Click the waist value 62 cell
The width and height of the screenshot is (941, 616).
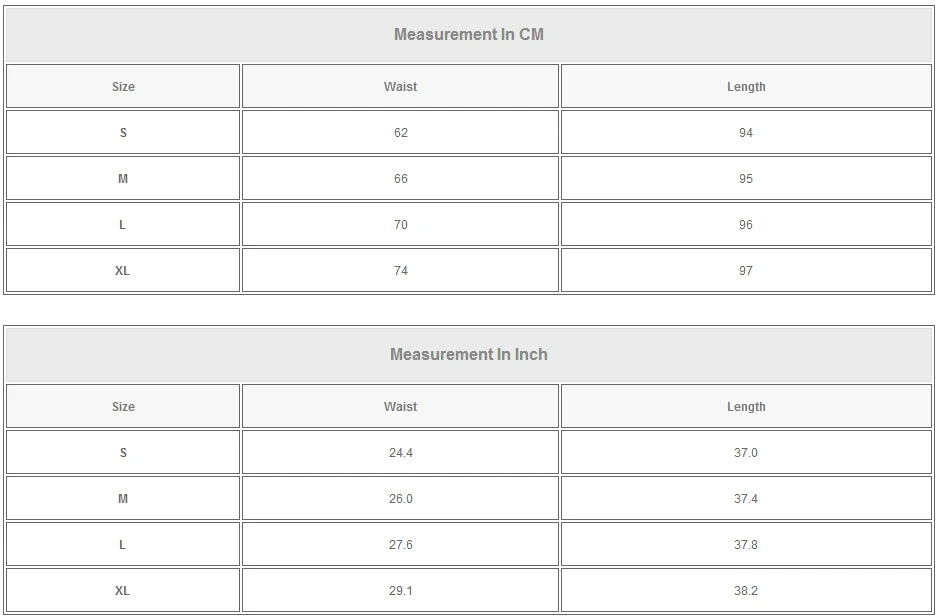(x=400, y=133)
